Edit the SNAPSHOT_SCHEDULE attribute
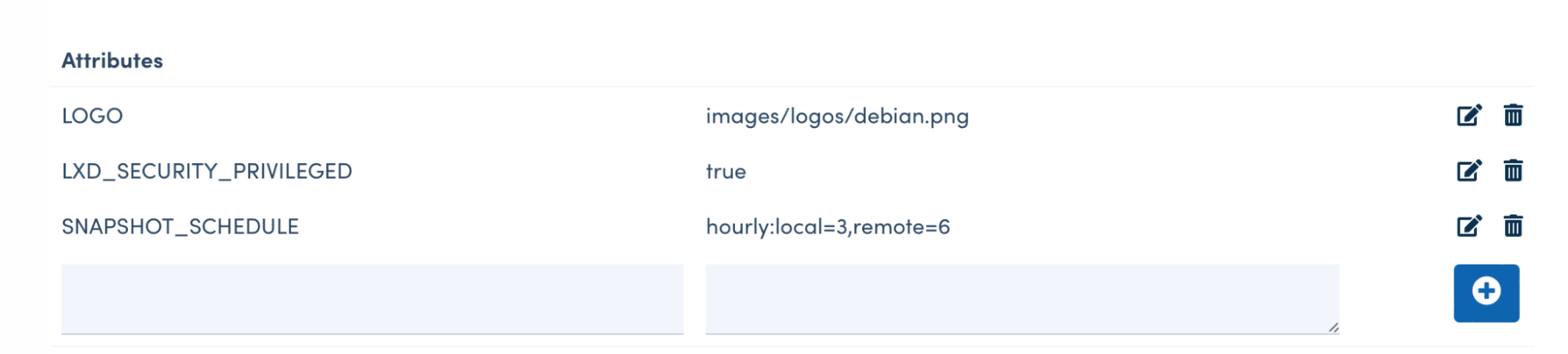1568x354 pixels. click(1468, 226)
